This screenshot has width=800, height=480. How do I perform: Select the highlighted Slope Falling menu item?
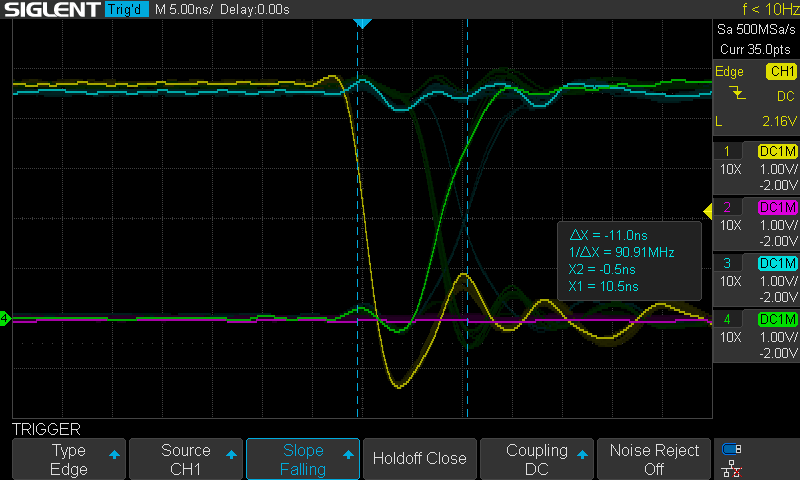click(x=303, y=459)
